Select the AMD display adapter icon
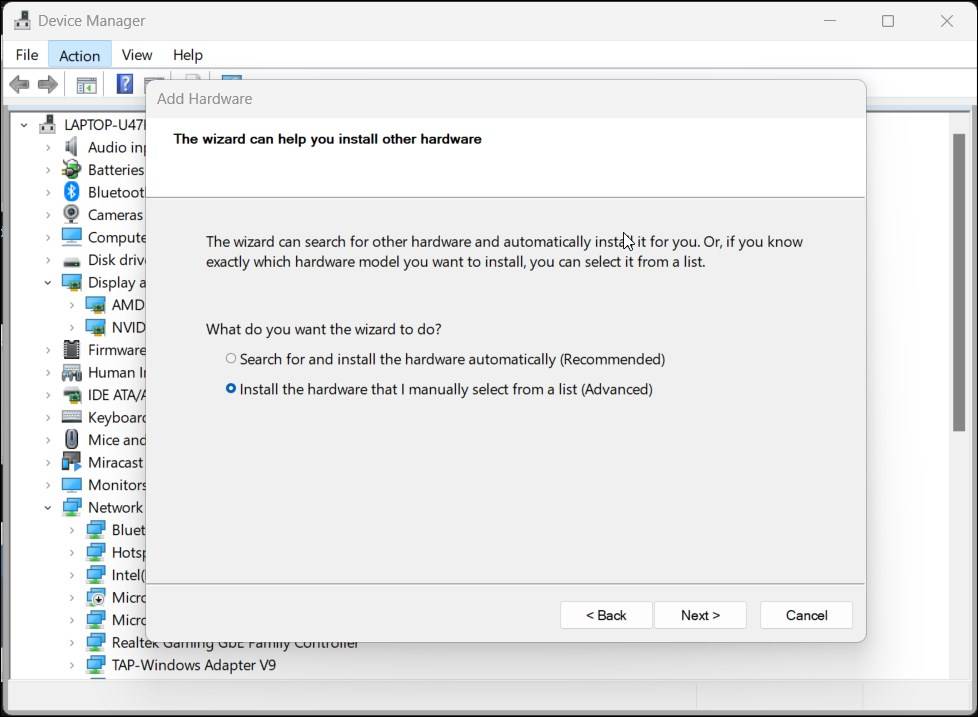Image resolution: width=978 pixels, height=717 pixels. (95, 305)
